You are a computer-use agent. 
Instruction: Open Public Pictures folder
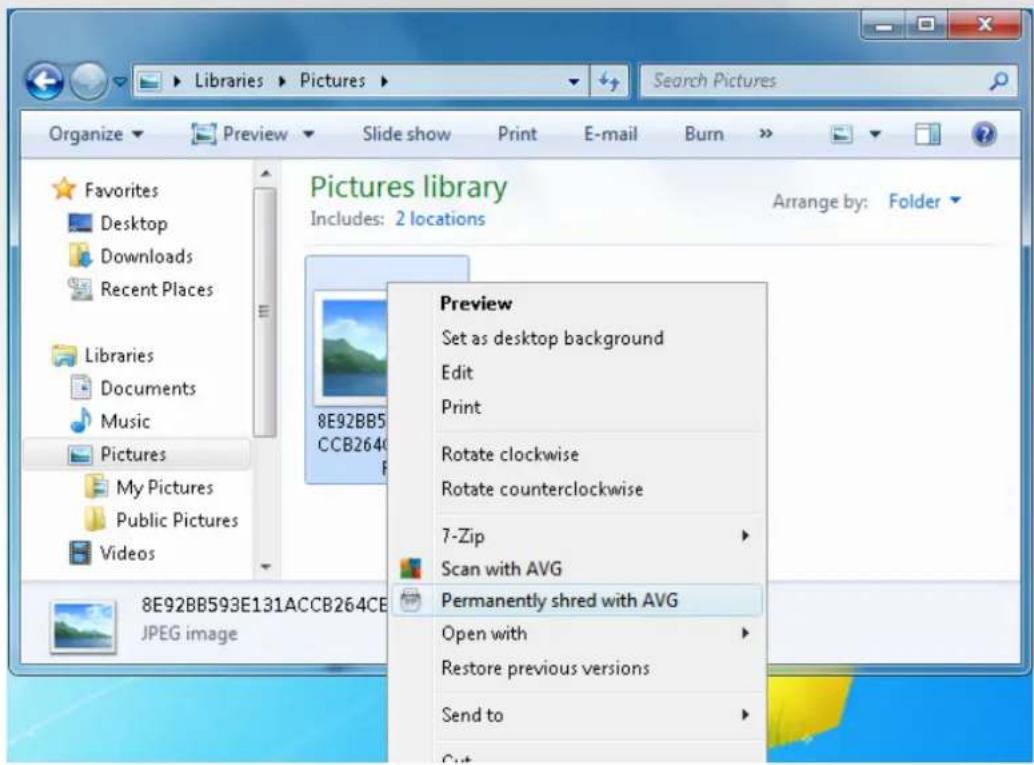point(177,520)
